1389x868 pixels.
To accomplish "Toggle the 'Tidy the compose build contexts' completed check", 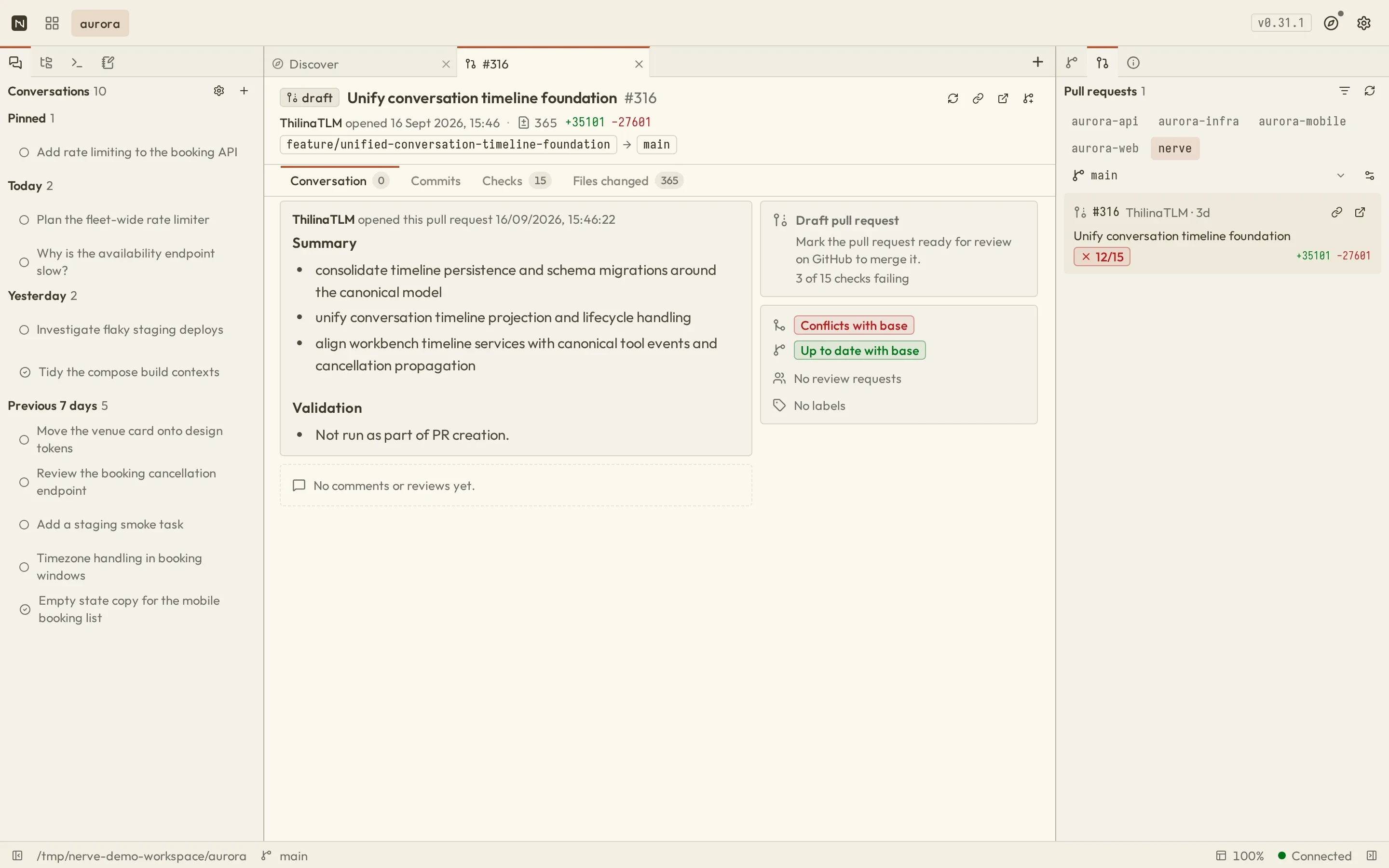I will (25, 373).
